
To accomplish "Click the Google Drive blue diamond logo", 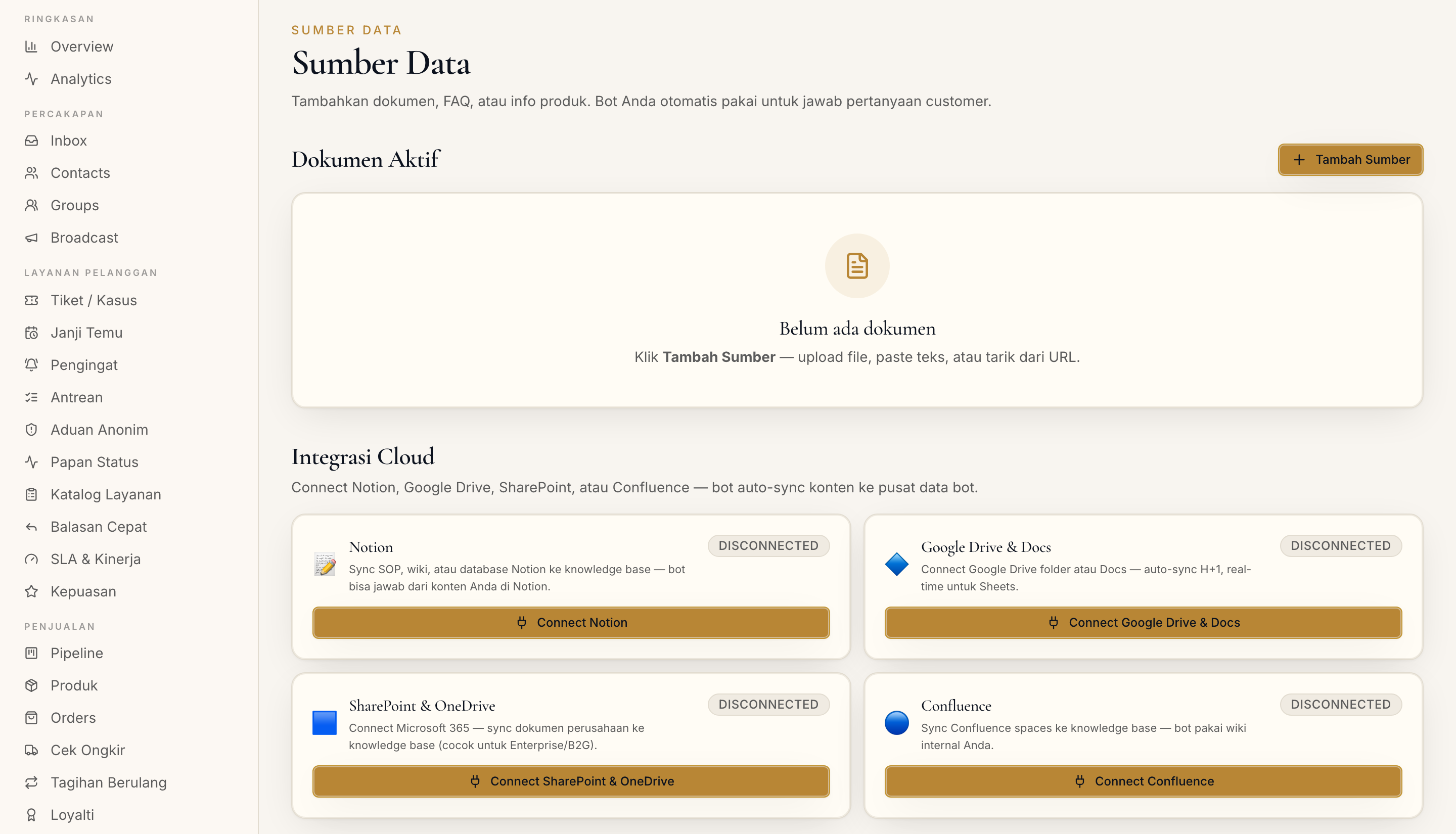I will coord(896,564).
